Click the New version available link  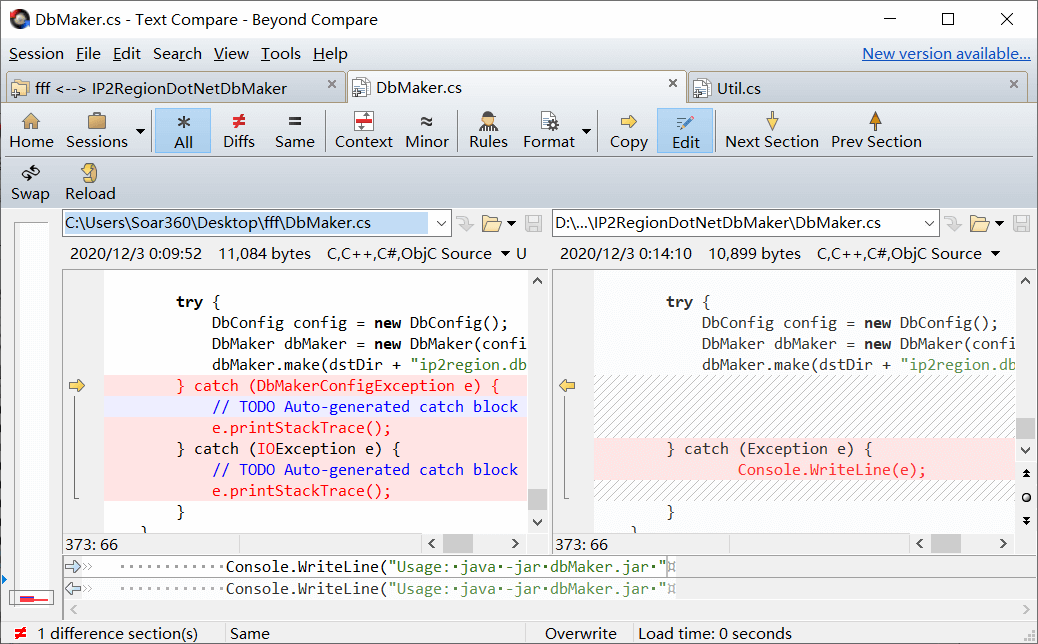[x=945, y=54]
